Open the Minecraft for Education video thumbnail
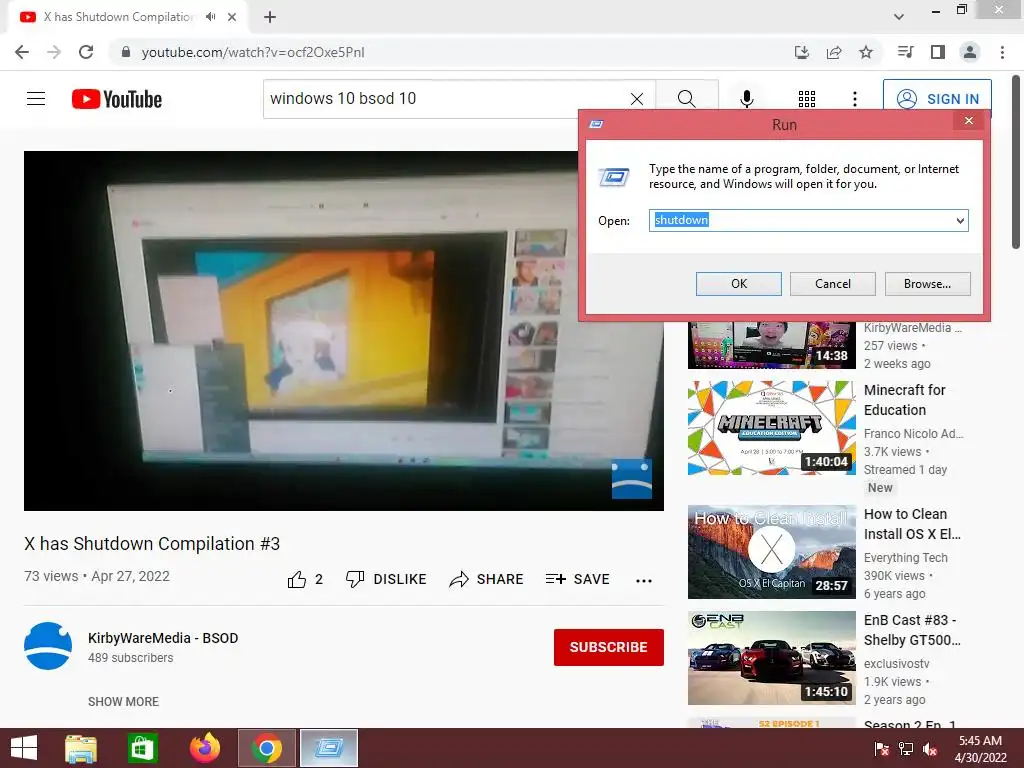Viewport: 1024px width, 768px height. coord(771,428)
